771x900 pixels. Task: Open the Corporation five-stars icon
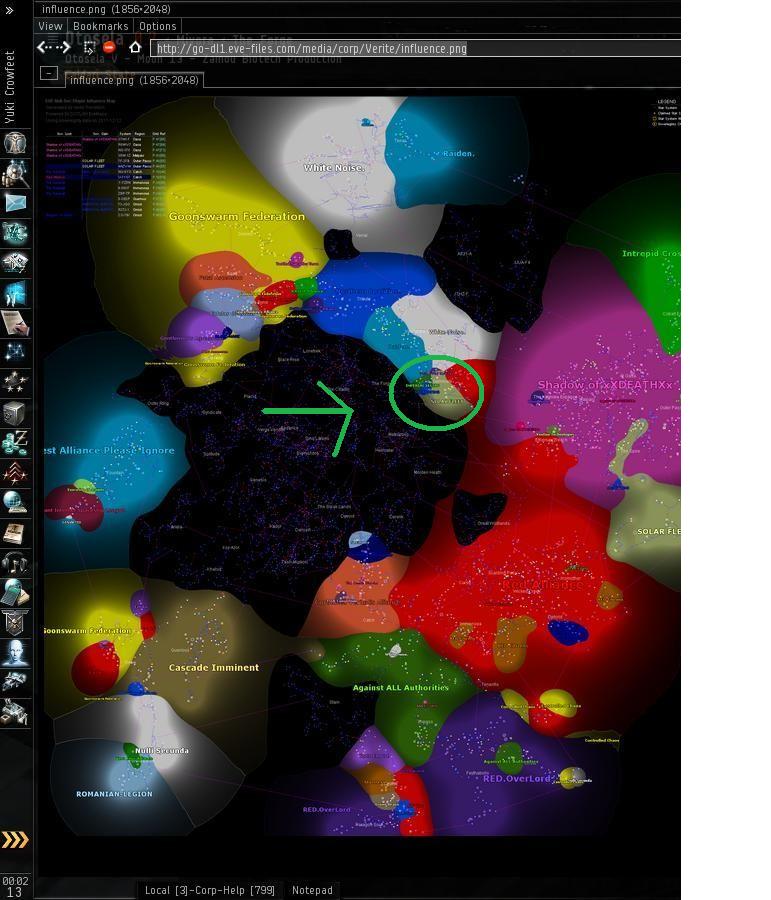click(x=15, y=382)
